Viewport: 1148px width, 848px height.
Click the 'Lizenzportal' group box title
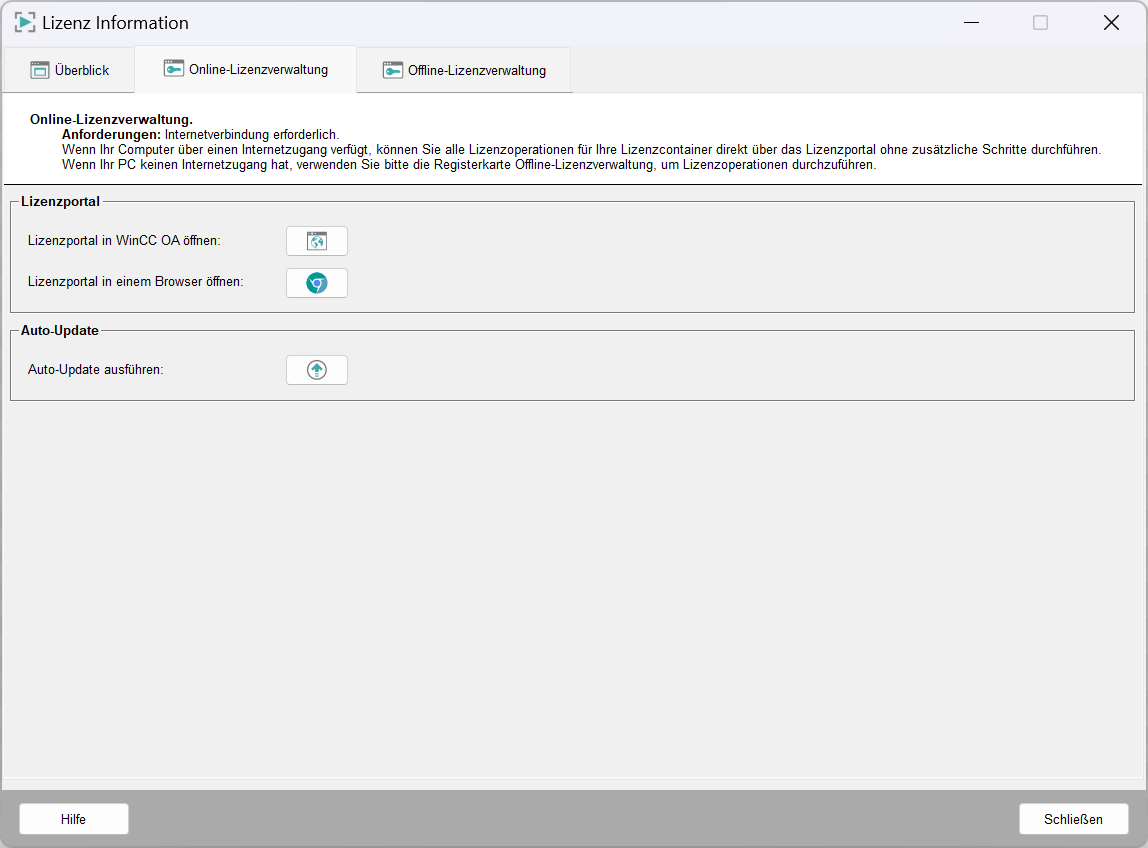[60, 201]
